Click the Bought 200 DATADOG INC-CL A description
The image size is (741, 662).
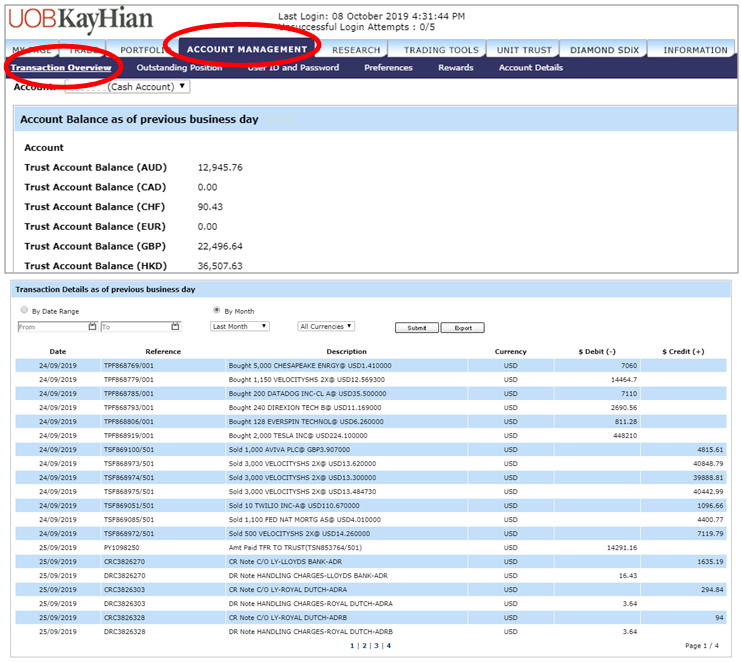[307, 394]
